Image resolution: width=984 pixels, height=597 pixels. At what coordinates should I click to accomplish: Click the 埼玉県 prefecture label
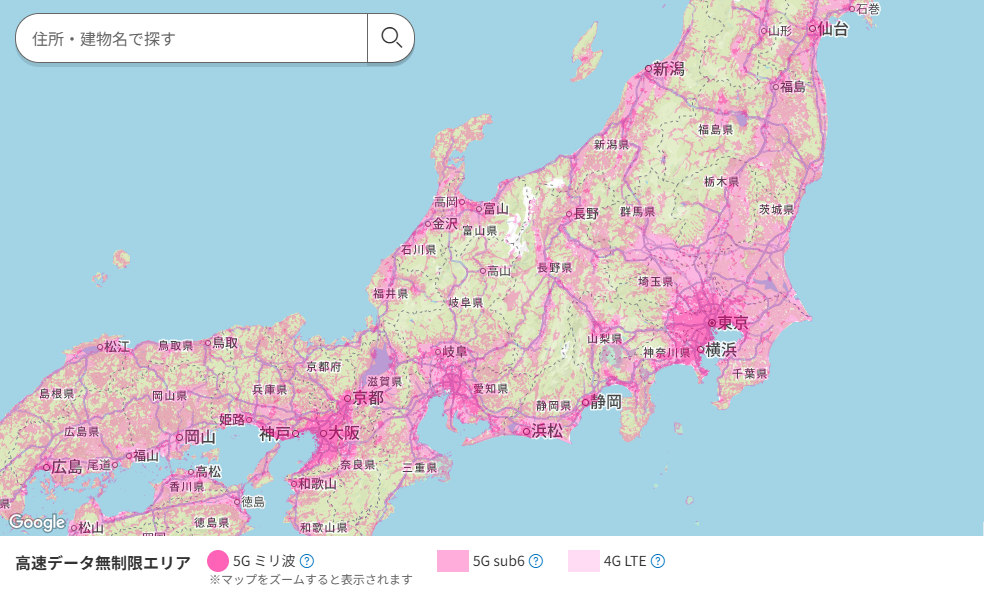[656, 282]
